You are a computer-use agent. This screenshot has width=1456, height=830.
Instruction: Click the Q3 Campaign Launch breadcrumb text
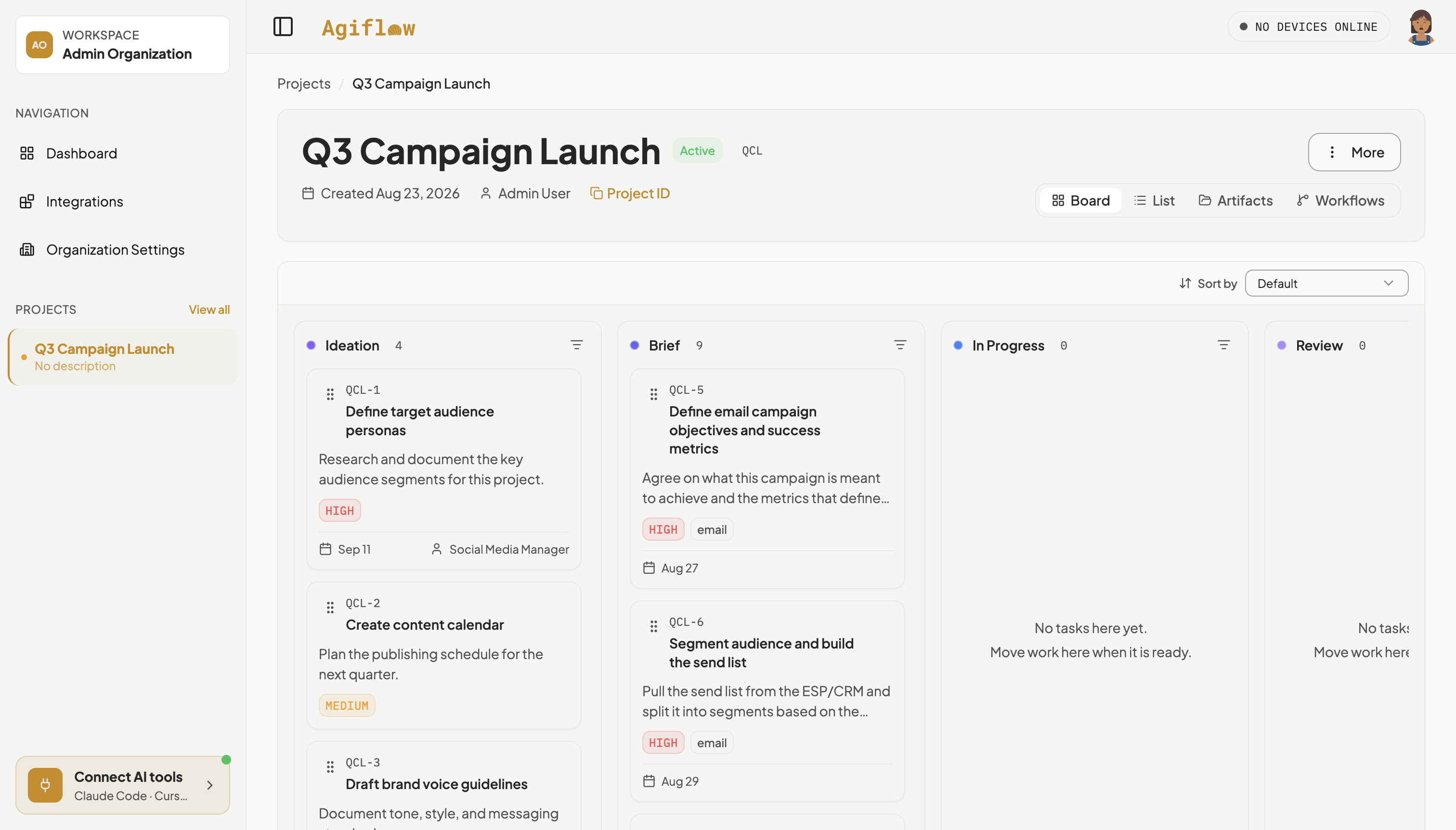[x=421, y=84]
